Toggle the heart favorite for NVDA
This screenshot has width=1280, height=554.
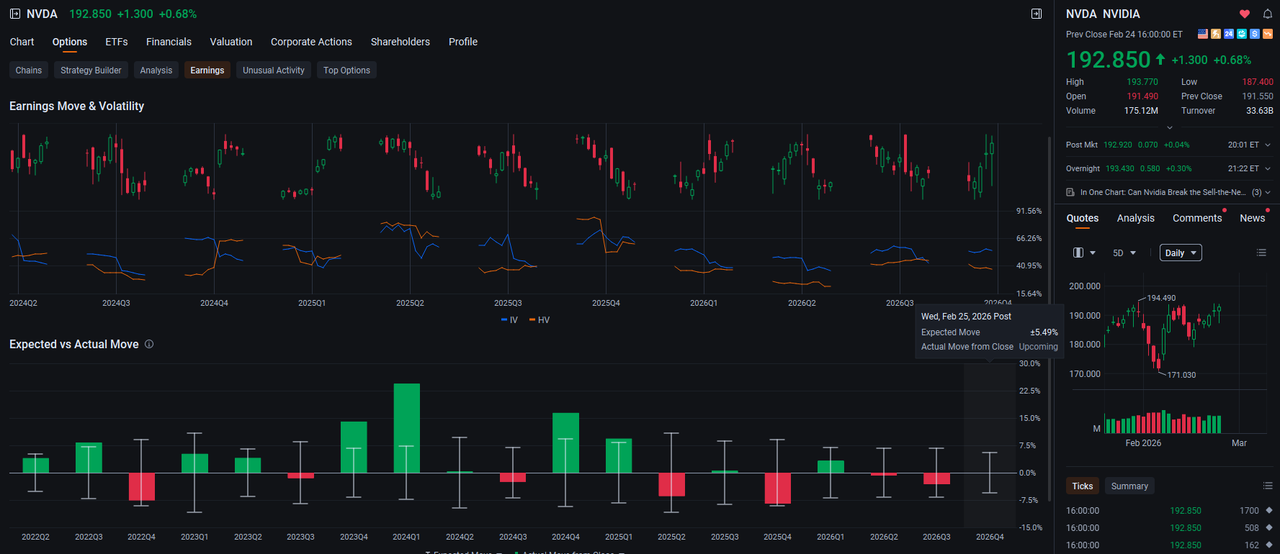[1245, 14]
